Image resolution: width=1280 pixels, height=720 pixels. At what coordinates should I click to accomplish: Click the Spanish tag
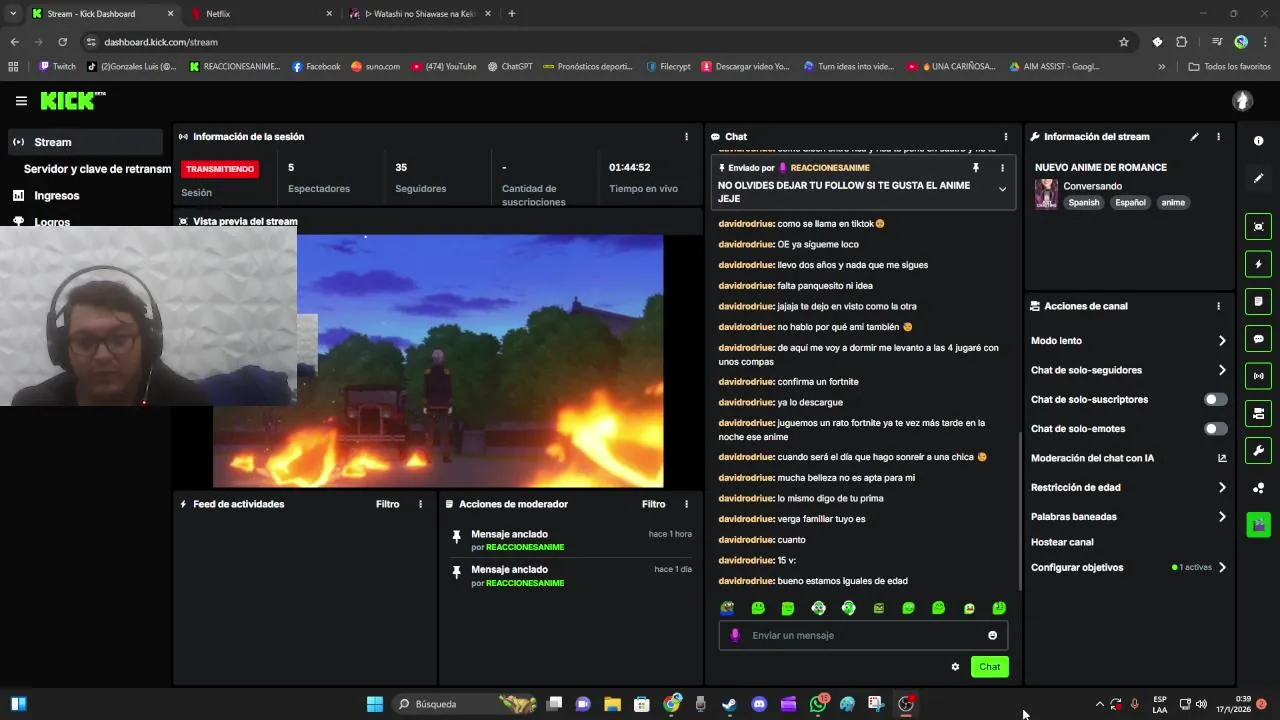pyautogui.click(x=1083, y=203)
